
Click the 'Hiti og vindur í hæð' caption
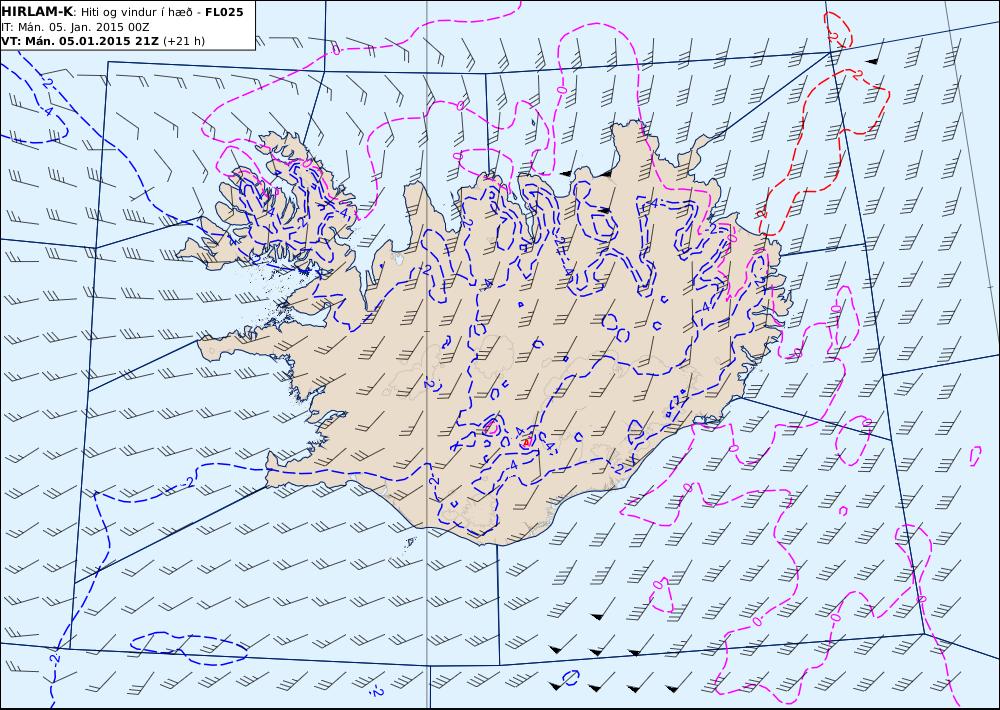pyautogui.click(x=137, y=12)
